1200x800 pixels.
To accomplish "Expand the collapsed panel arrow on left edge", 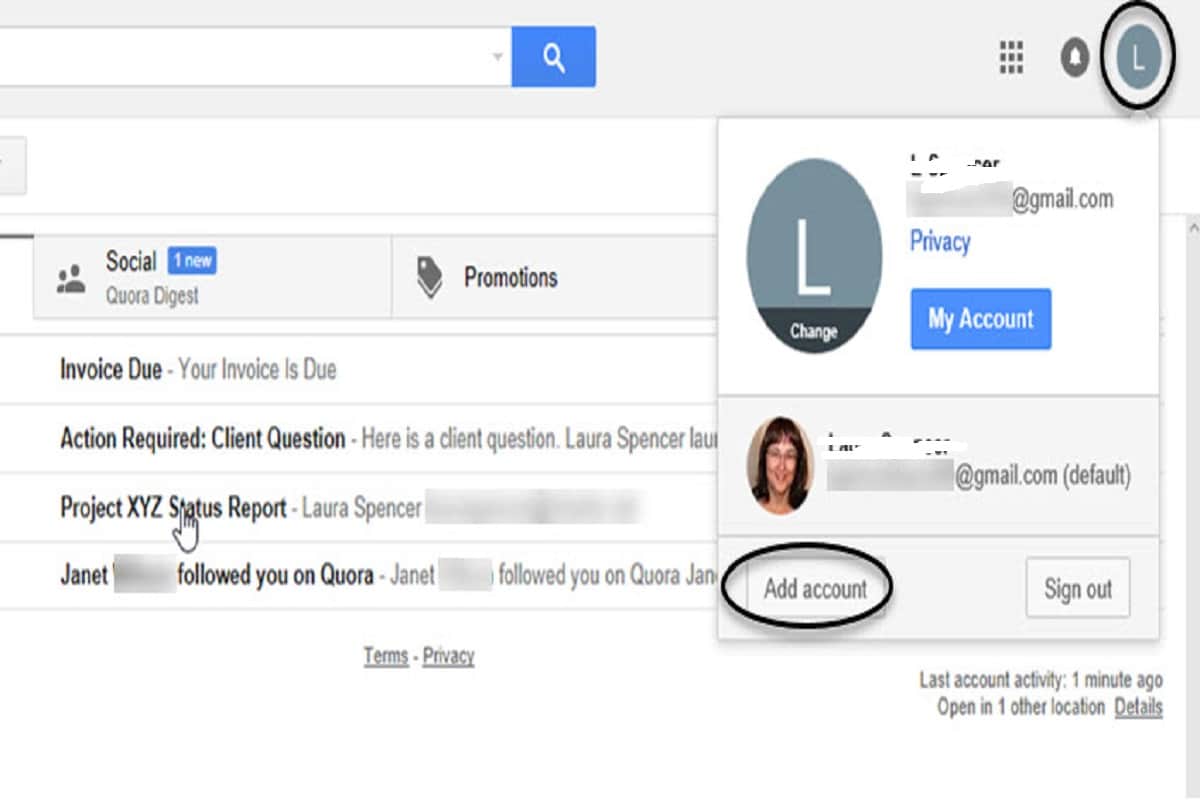I will click(x=12, y=166).
